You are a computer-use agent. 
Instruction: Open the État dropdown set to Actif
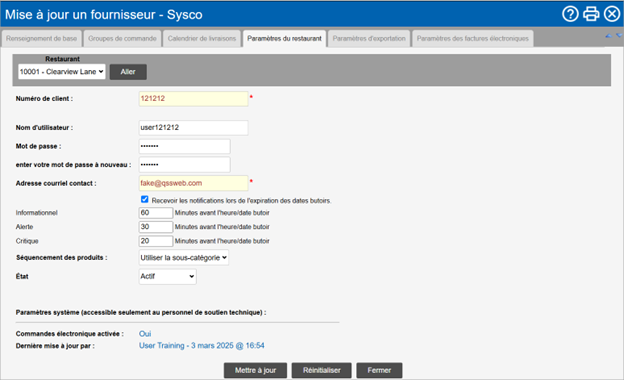pyautogui.click(x=168, y=276)
